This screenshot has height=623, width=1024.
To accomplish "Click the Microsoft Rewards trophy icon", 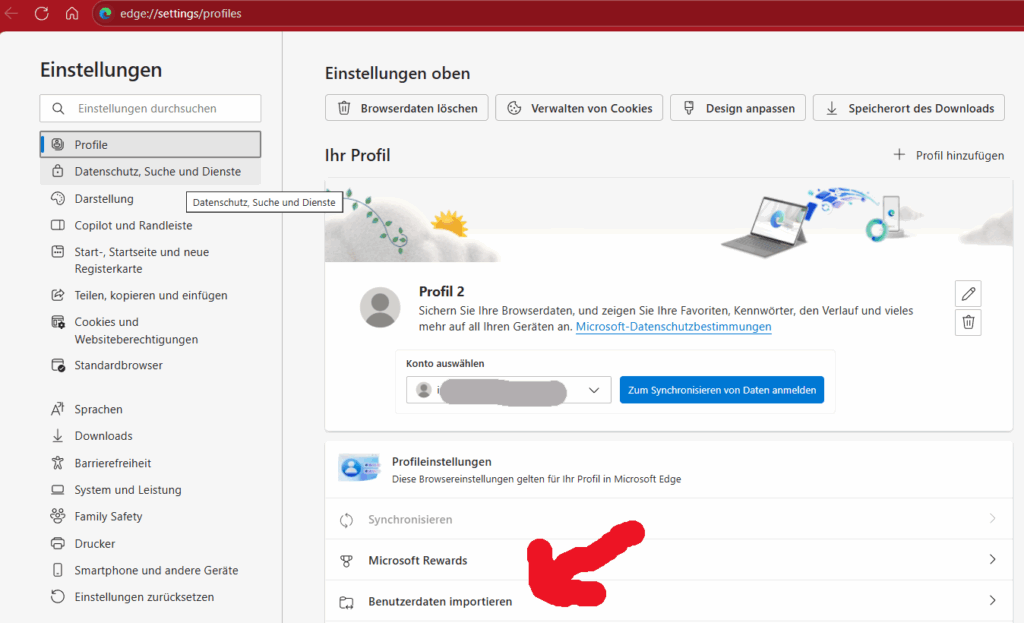I will coord(347,560).
